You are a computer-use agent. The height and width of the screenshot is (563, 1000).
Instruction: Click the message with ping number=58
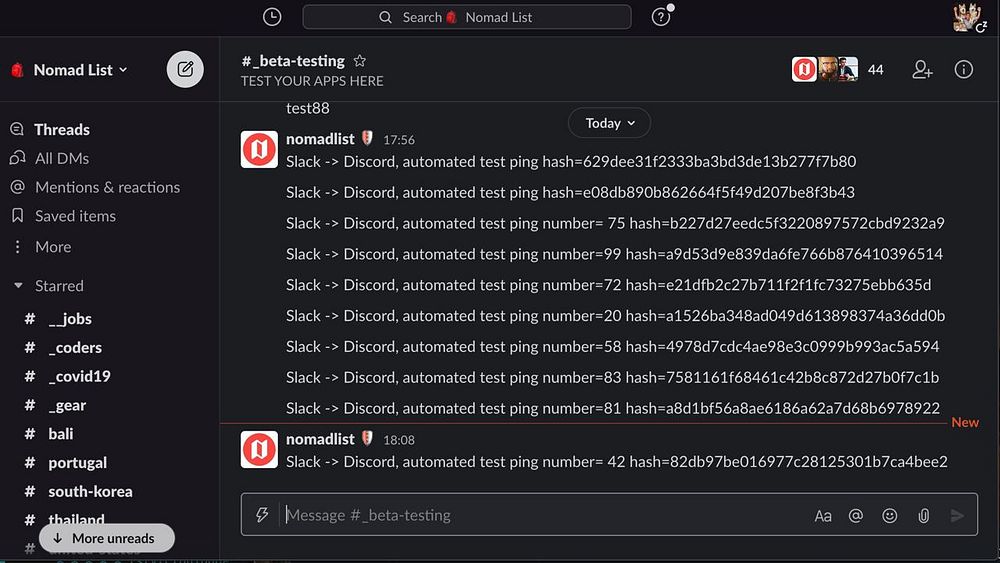(612, 346)
